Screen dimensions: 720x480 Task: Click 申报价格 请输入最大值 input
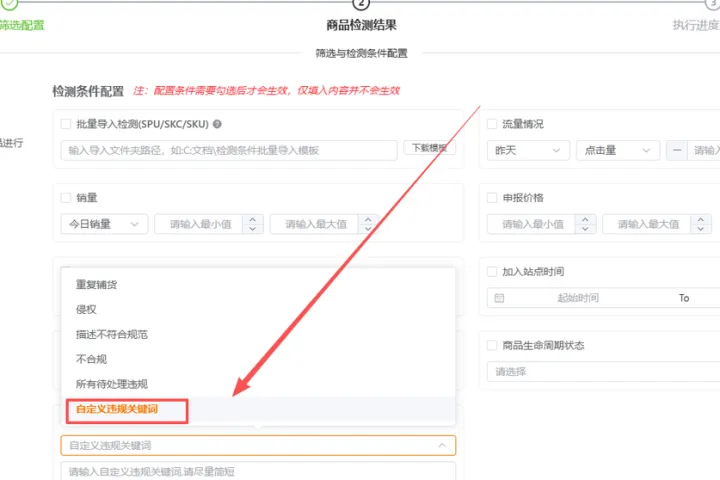[647, 224]
